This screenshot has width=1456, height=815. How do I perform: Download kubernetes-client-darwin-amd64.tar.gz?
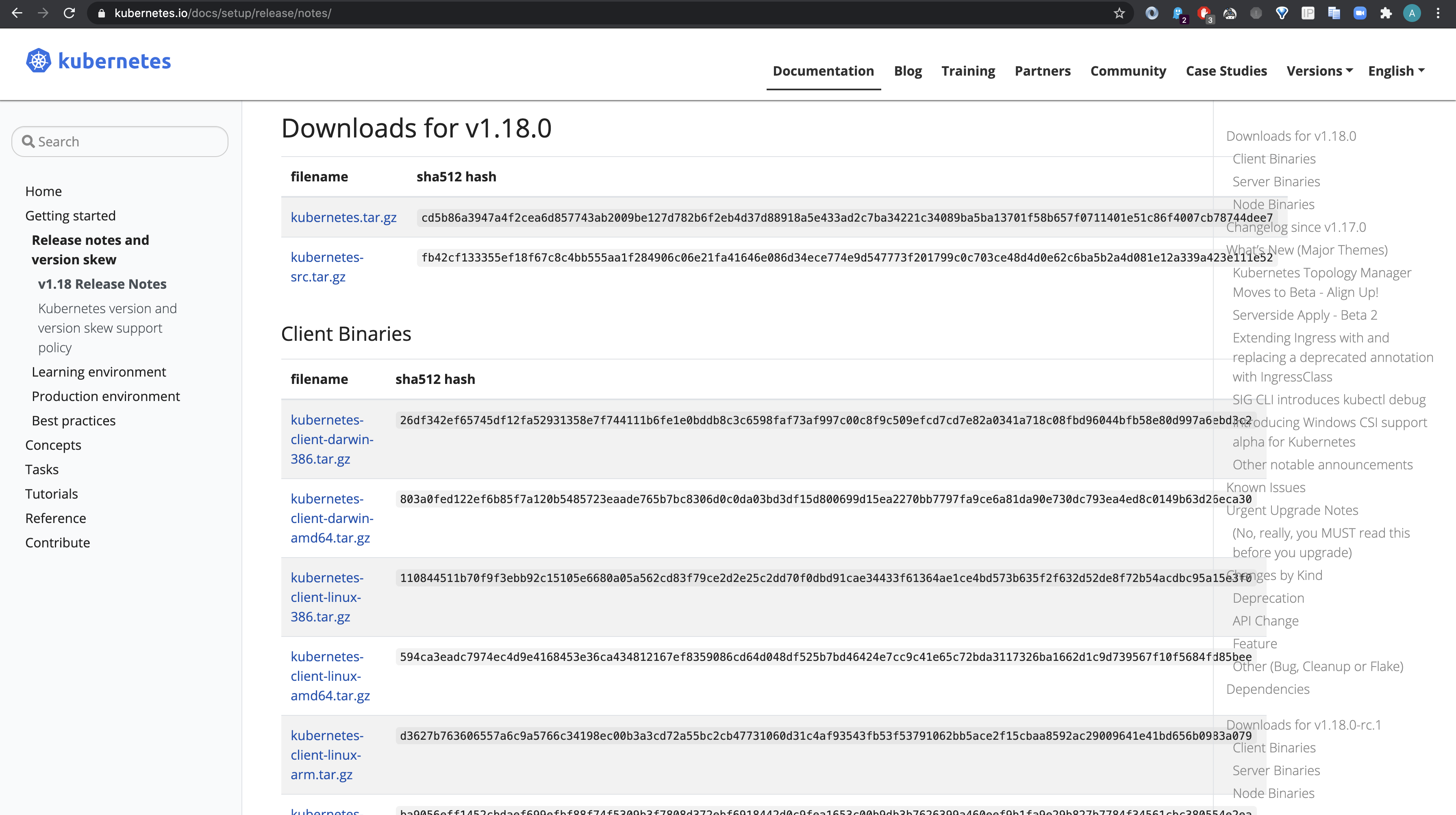(332, 518)
